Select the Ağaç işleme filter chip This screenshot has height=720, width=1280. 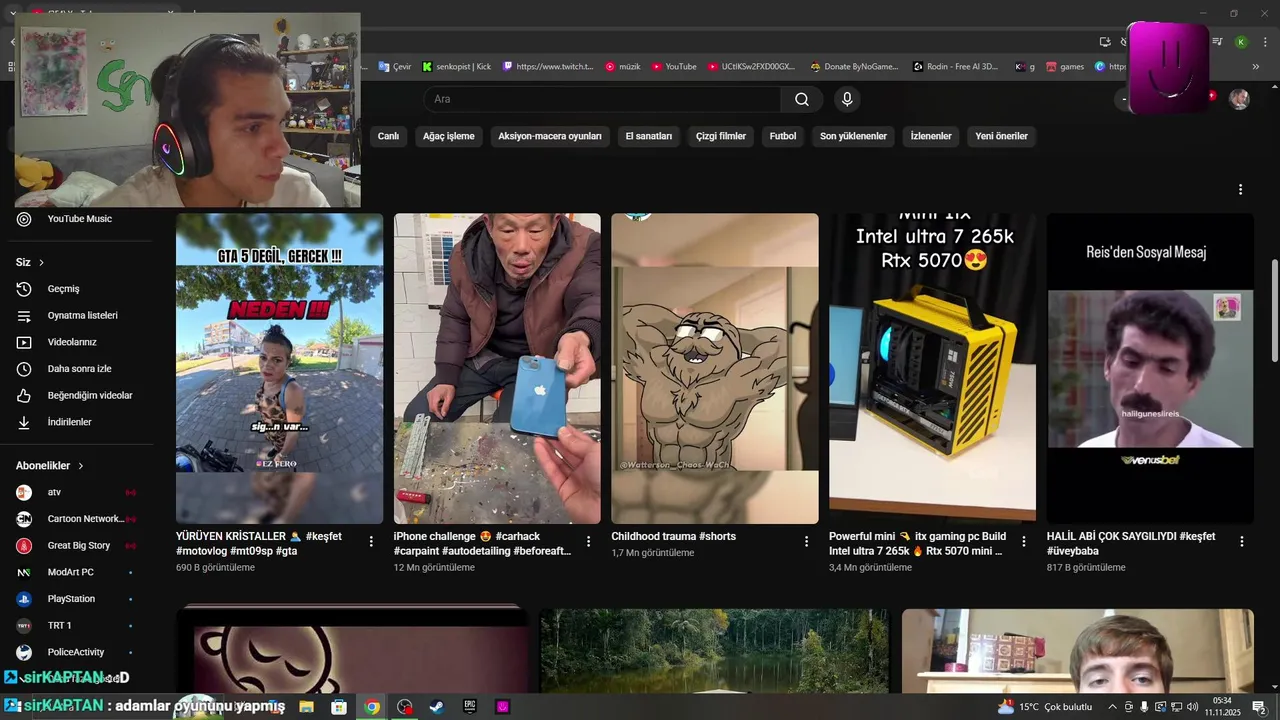(449, 136)
